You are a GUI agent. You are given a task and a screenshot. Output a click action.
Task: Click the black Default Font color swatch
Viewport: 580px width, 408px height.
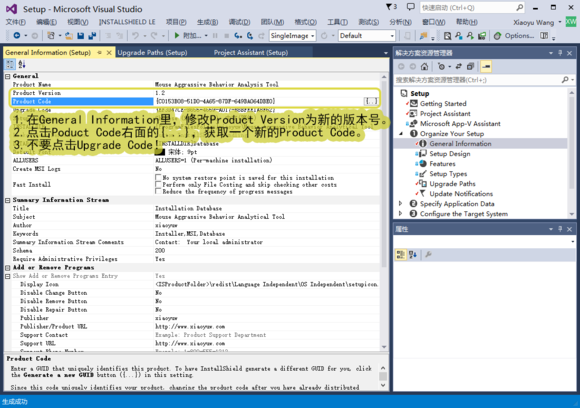tap(160, 152)
